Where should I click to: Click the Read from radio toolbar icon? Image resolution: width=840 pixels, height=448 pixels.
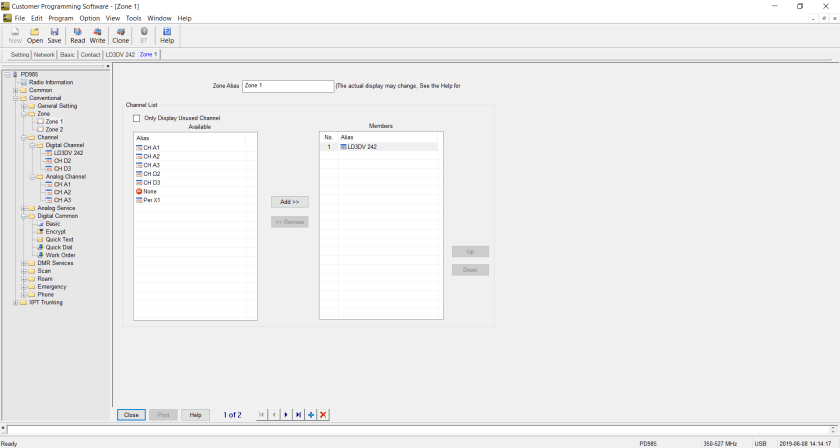pos(77,35)
